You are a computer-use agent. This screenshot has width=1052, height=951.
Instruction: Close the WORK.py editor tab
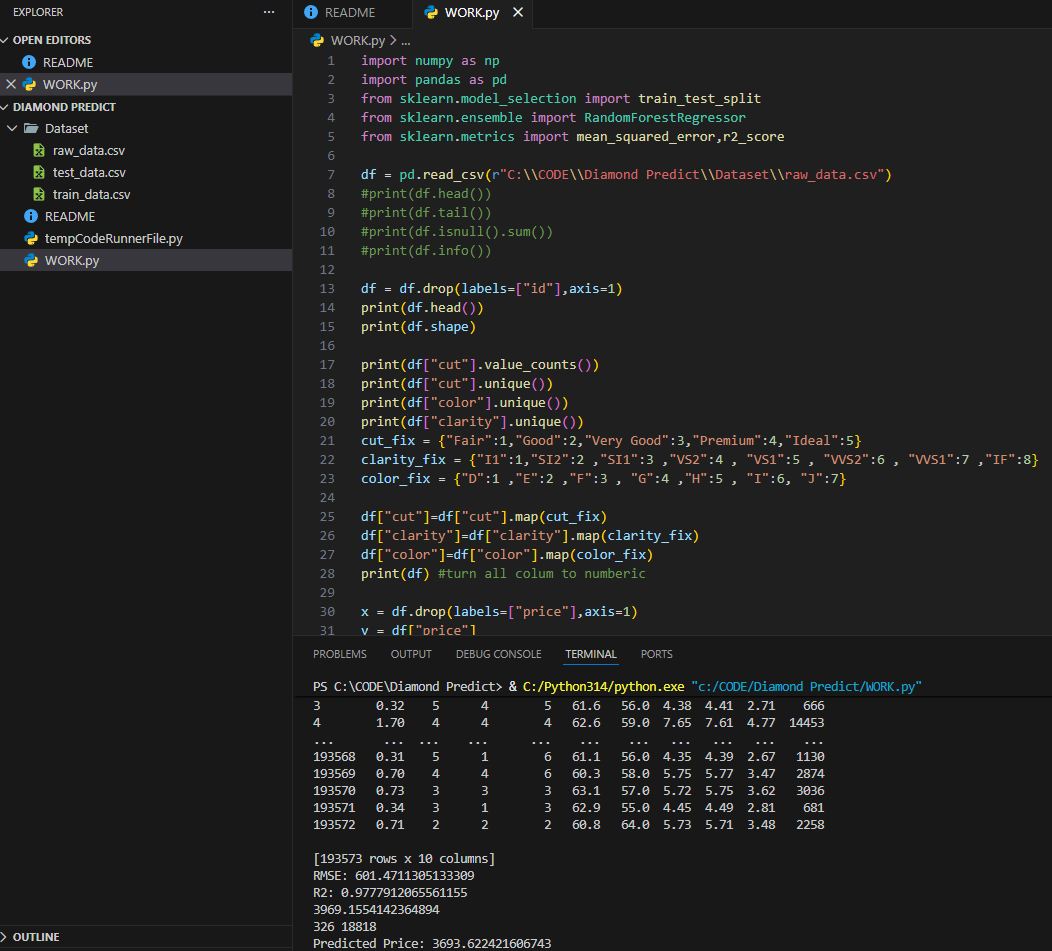518,13
